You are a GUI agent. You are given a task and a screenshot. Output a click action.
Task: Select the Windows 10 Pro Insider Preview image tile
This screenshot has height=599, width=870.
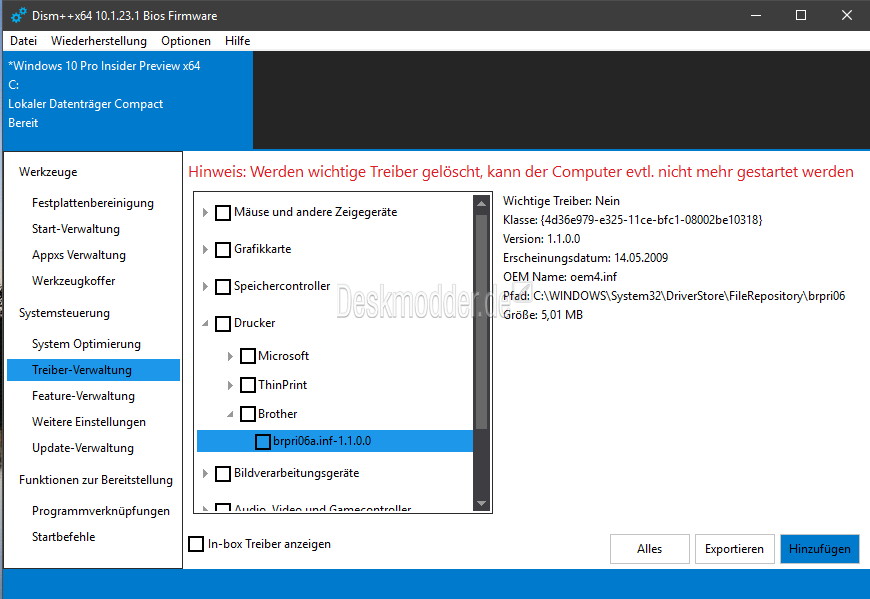(128, 100)
